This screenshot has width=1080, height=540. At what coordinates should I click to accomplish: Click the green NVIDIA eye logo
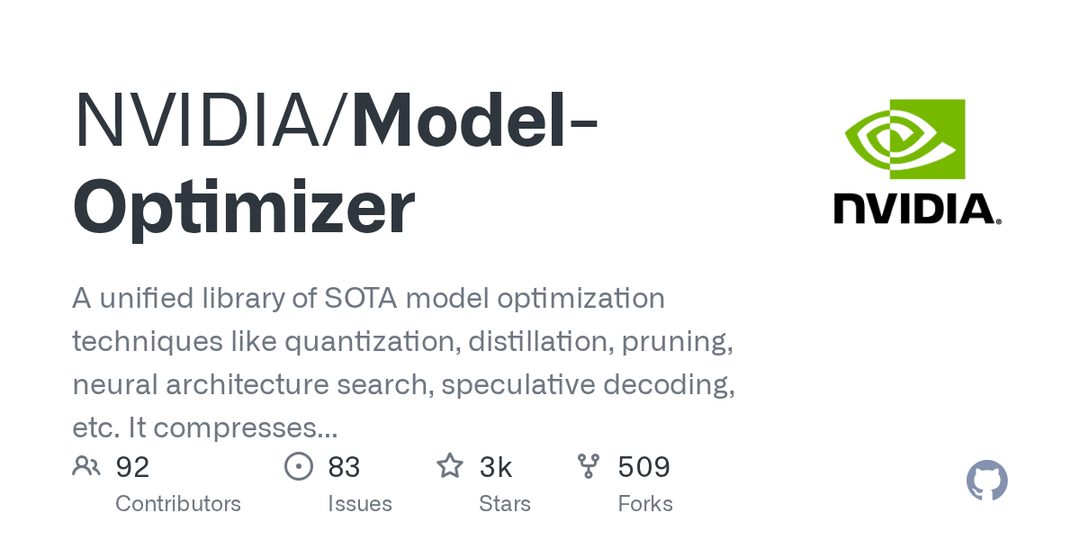(x=905, y=138)
